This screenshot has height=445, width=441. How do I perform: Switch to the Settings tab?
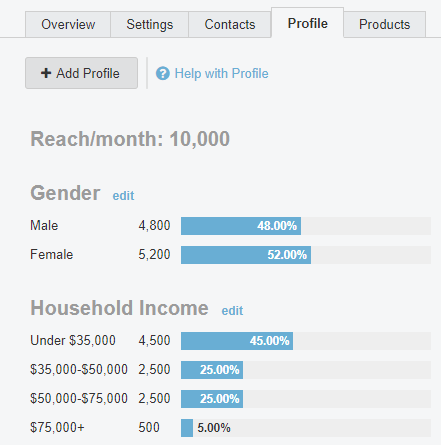[150, 24]
